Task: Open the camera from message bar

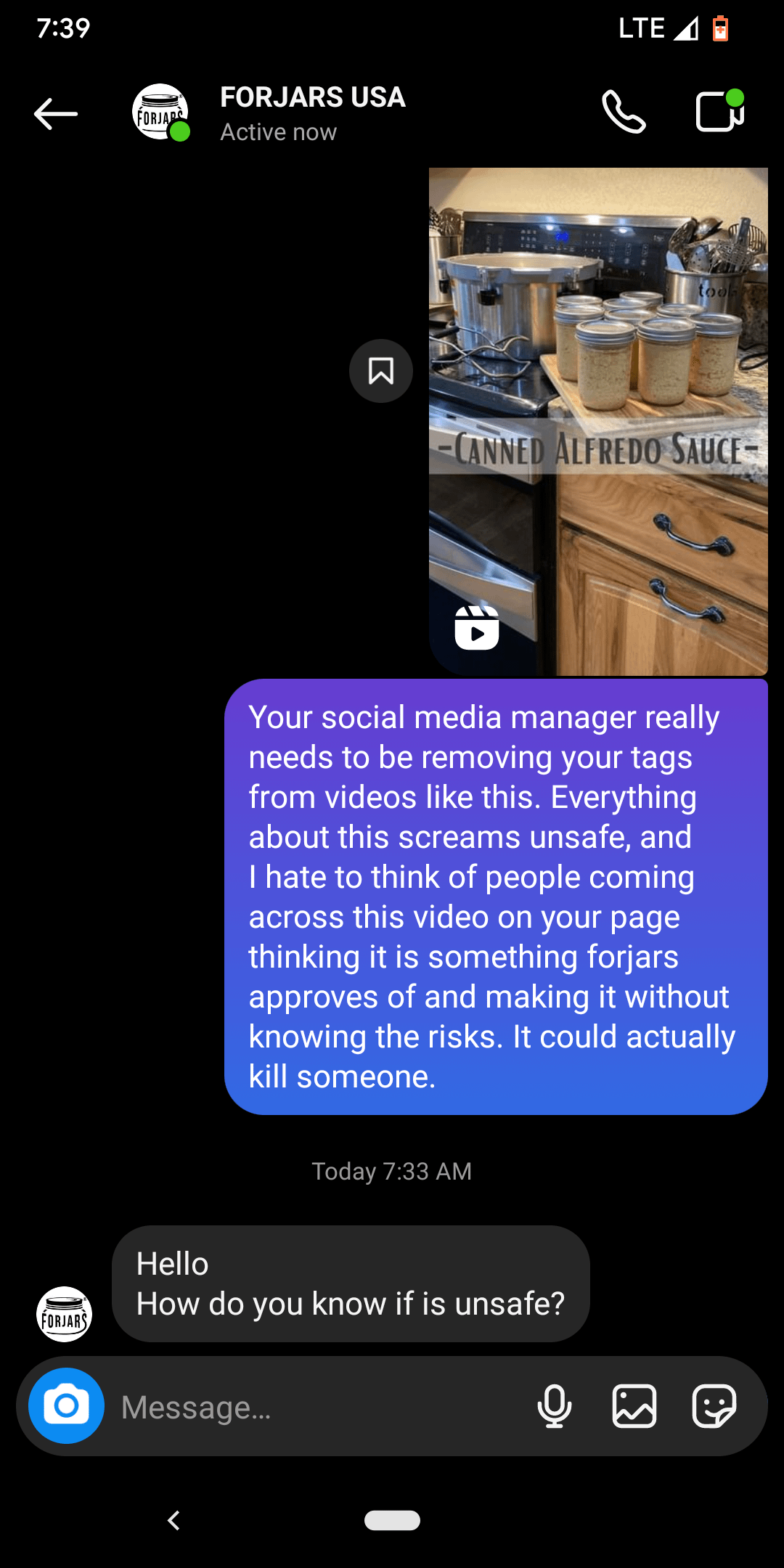Action: [66, 1406]
